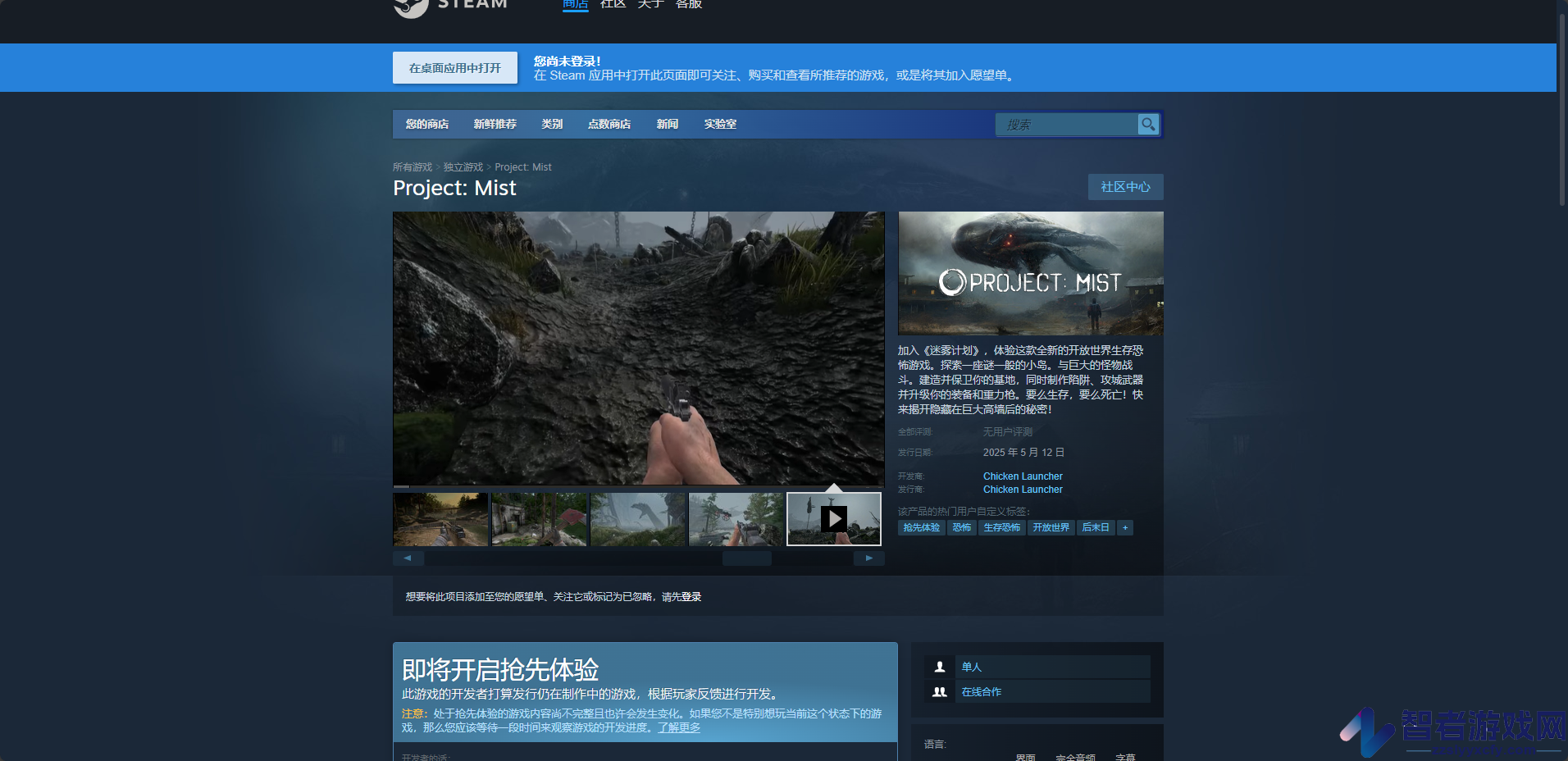Add a tag with plus button
The image size is (1568, 761).
[x=1125, y=527]
